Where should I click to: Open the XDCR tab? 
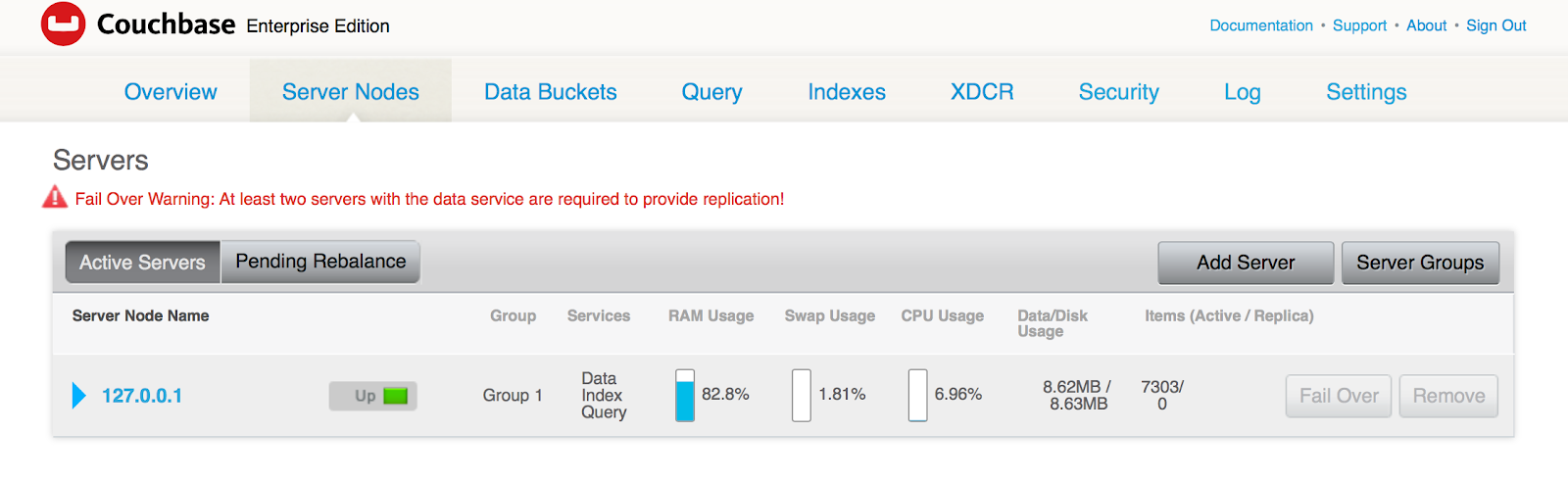pos(982,92)
